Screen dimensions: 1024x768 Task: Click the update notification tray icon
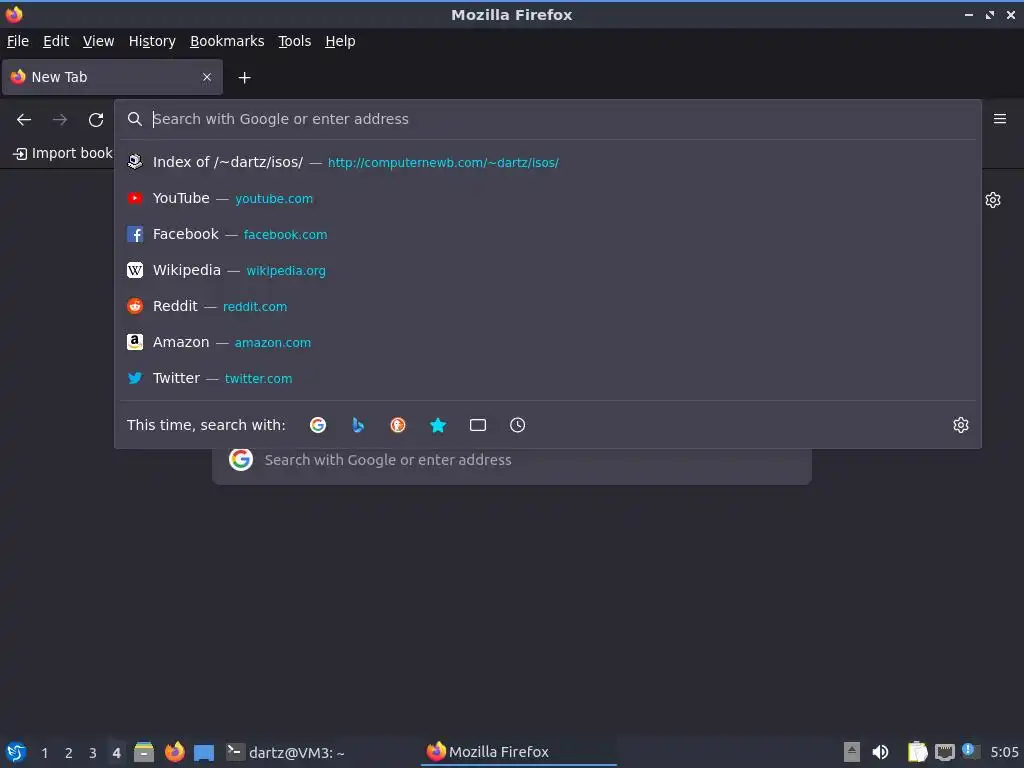pyautogui.click(x=971, y=751)
